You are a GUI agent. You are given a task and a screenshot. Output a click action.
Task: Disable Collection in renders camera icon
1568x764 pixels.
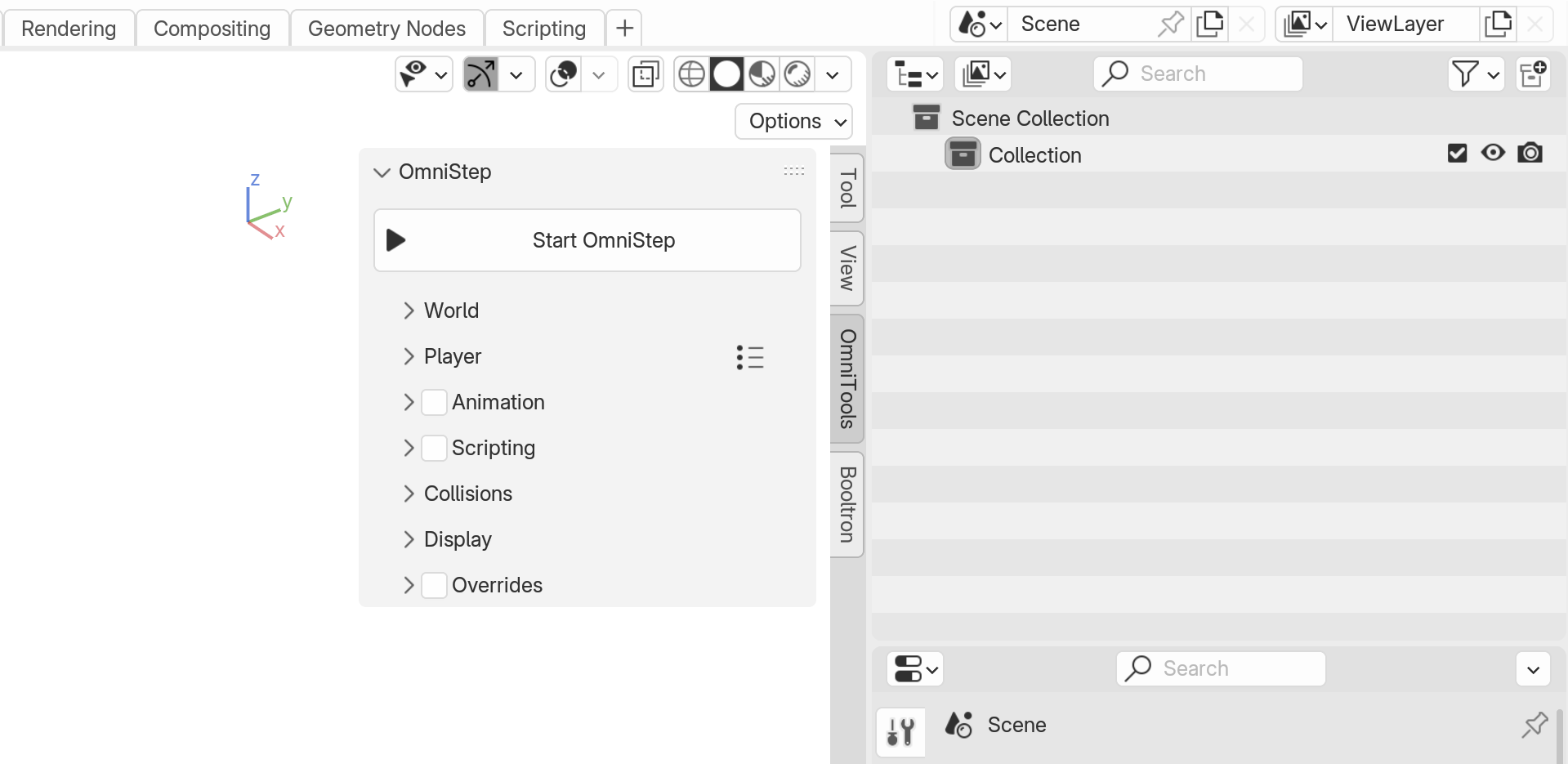click(x=1530, y=153)
